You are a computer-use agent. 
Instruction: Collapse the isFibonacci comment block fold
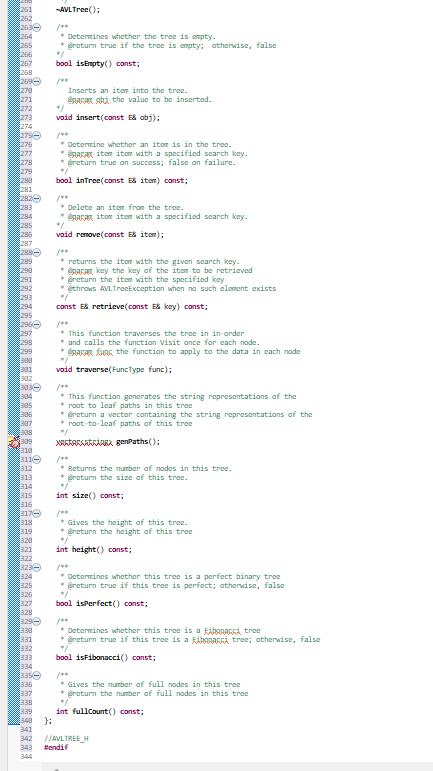coord(37,622)
